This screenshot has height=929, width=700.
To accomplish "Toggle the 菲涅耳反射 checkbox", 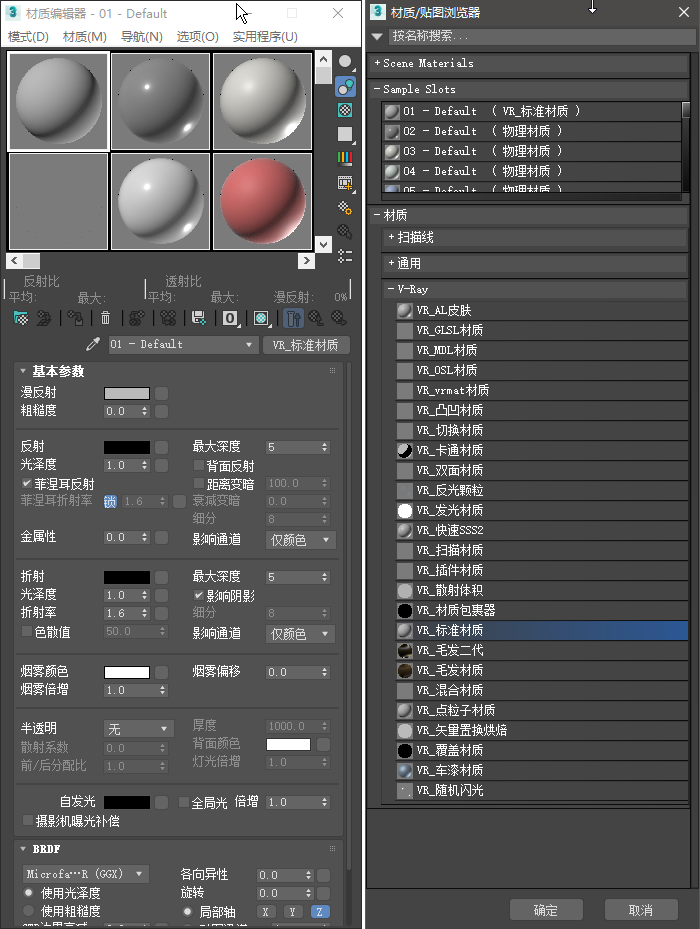I will click(x=27, y=483).
